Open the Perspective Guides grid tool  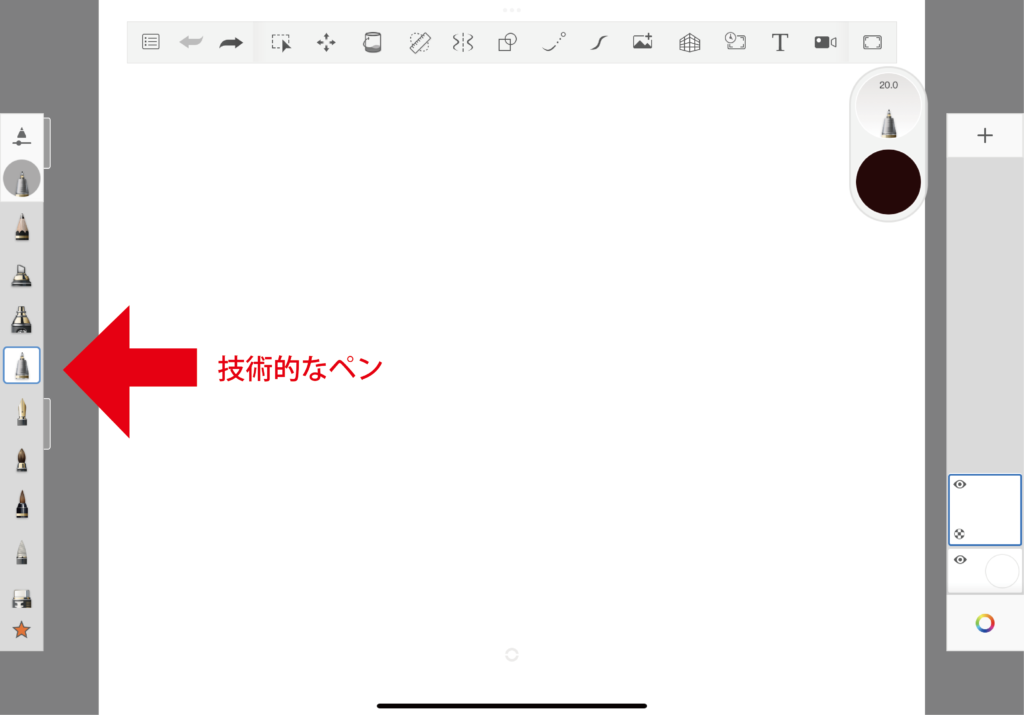tap(690, 43)
